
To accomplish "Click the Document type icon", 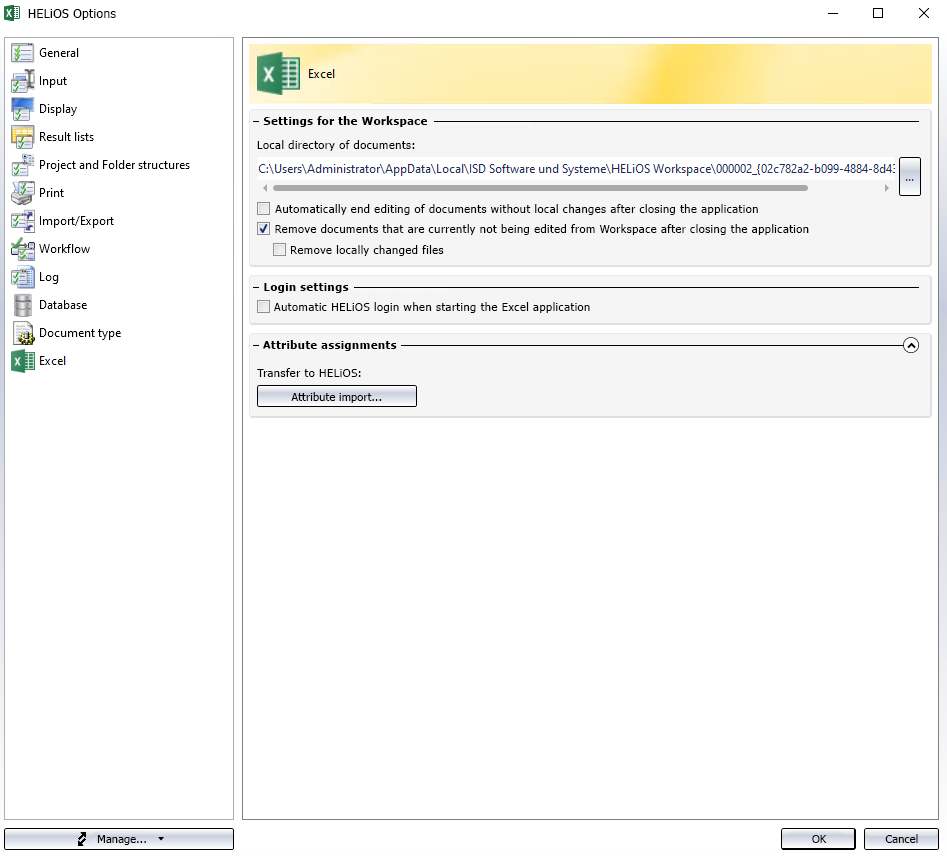I will [x=22, y=333].
